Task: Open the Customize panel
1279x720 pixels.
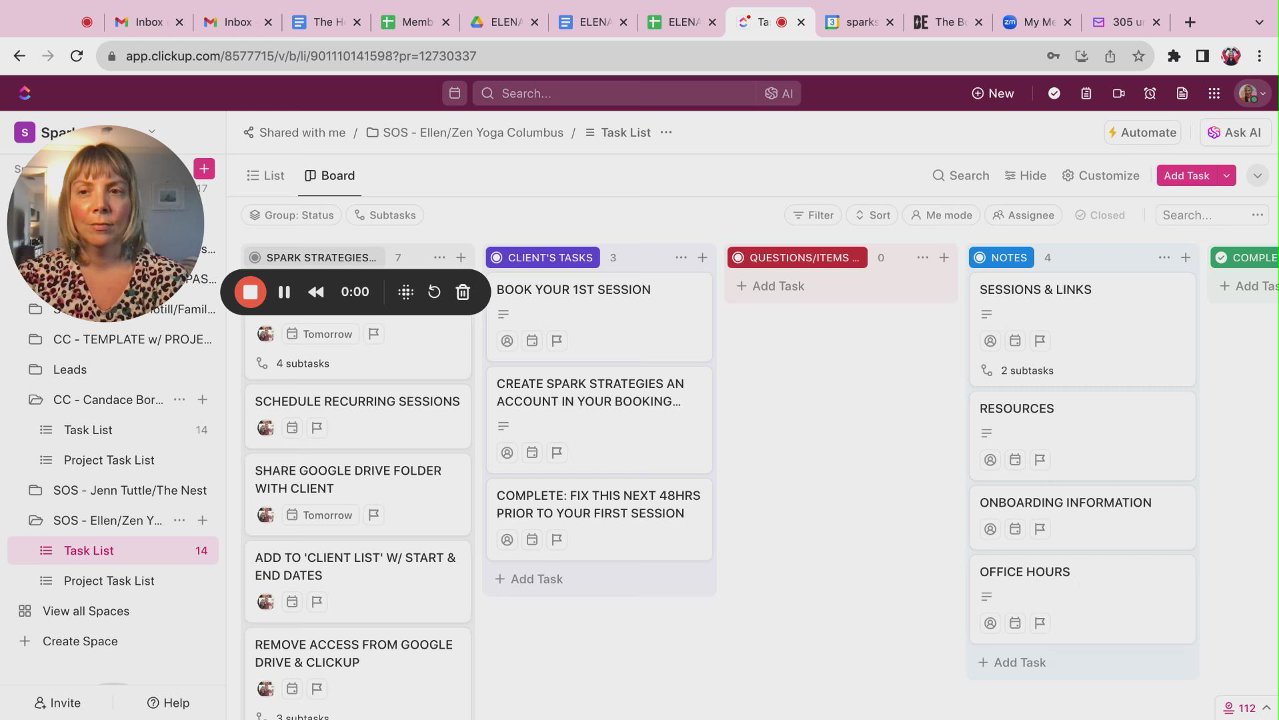Action: (1100, 175)
